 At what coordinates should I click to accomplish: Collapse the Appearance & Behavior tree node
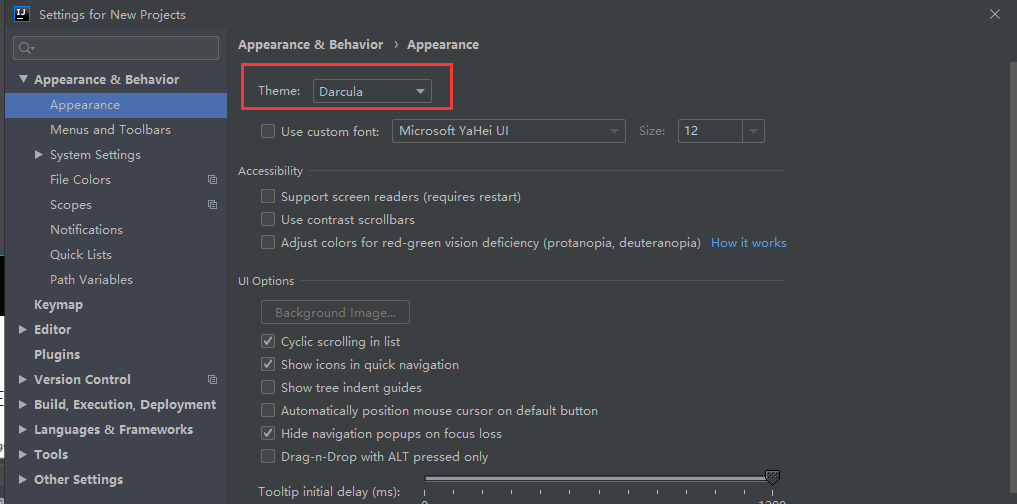(23, 79)
